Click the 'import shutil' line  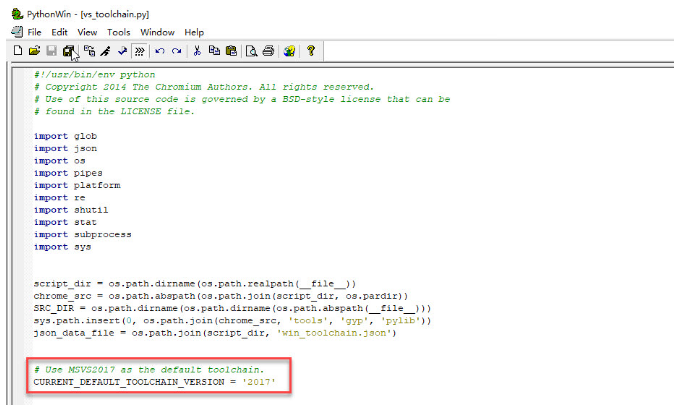71,210
